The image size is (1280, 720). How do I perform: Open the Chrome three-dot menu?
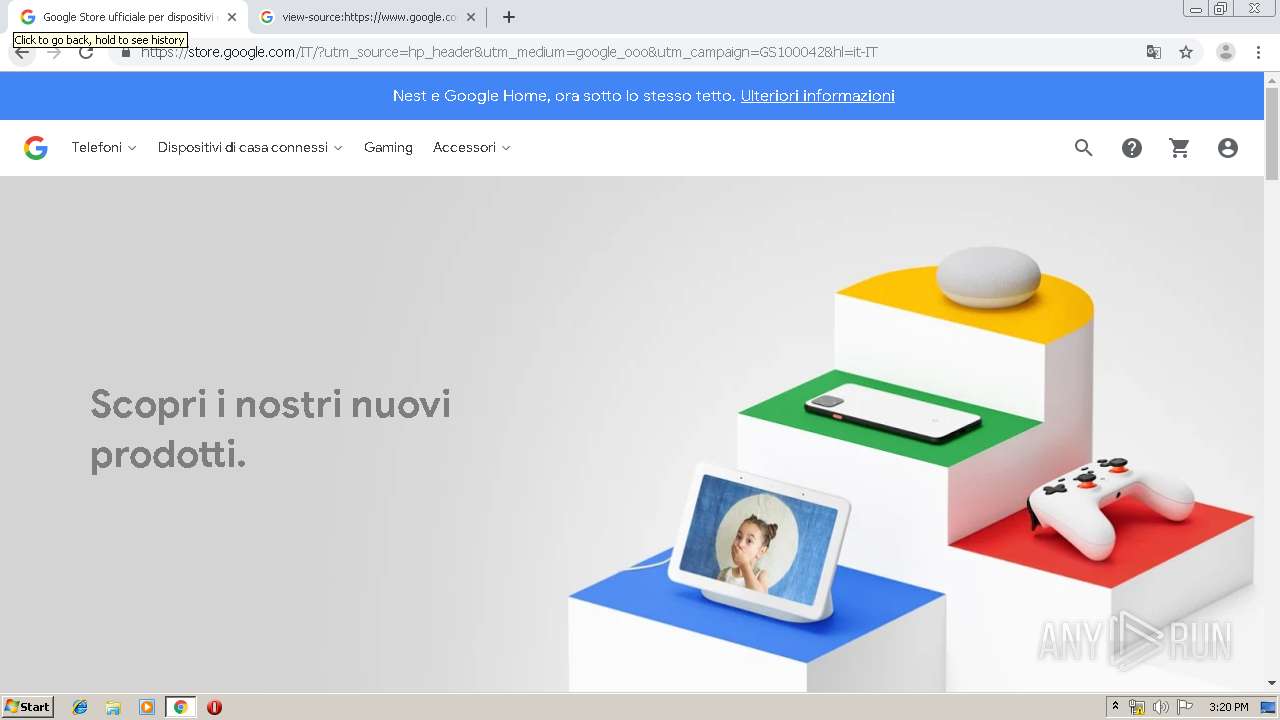[1259, 52]
